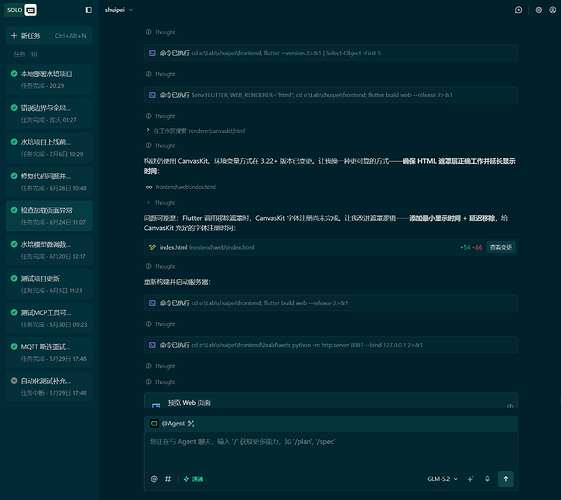Open the GLM-5.2 model dropdown
Image resolution: width=561 pixels, height=500 pixels.
click(442, 479)
